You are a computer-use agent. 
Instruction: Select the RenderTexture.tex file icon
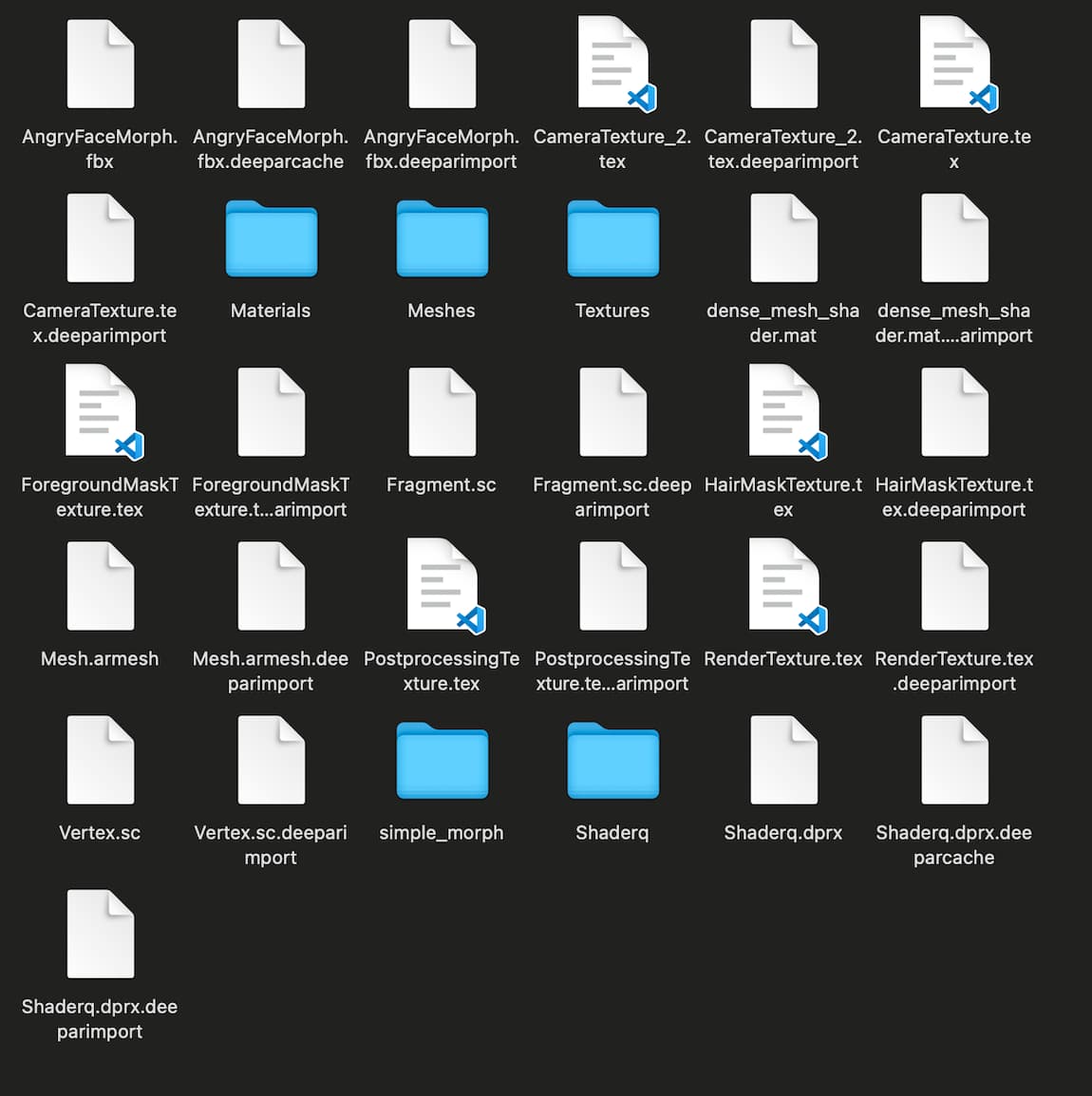[787, 586]
